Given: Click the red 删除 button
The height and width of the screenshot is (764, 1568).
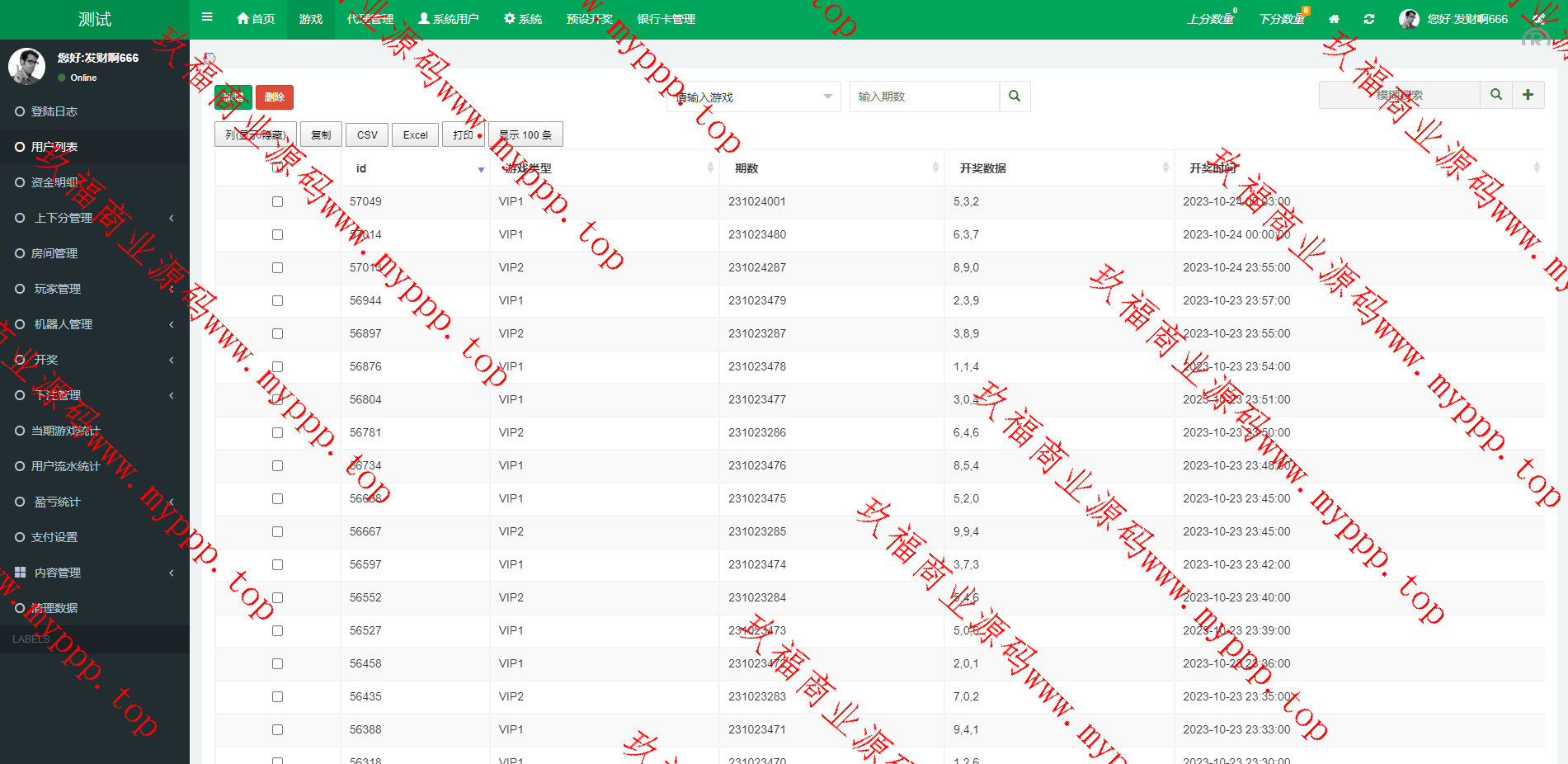Looking at the screenshot, I should [x=274, y=97].
